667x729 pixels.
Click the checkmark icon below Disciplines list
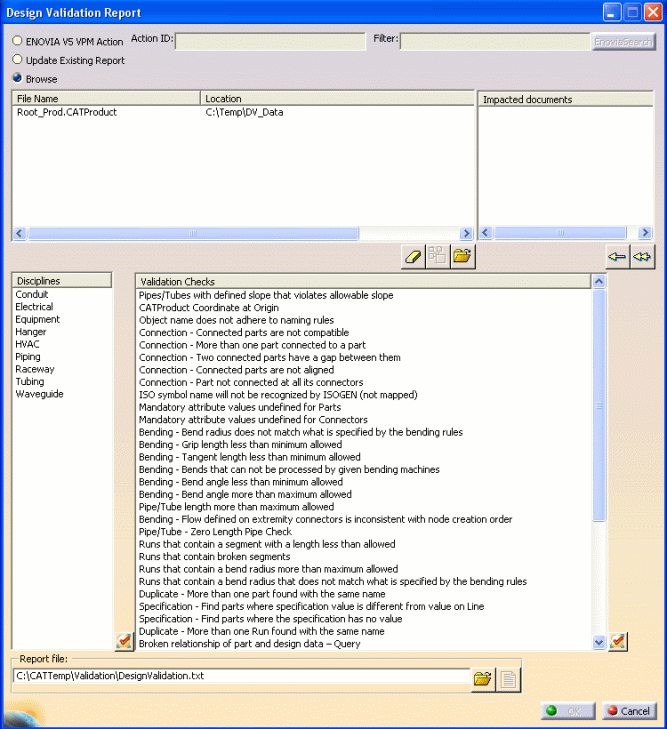pos(124,641)
